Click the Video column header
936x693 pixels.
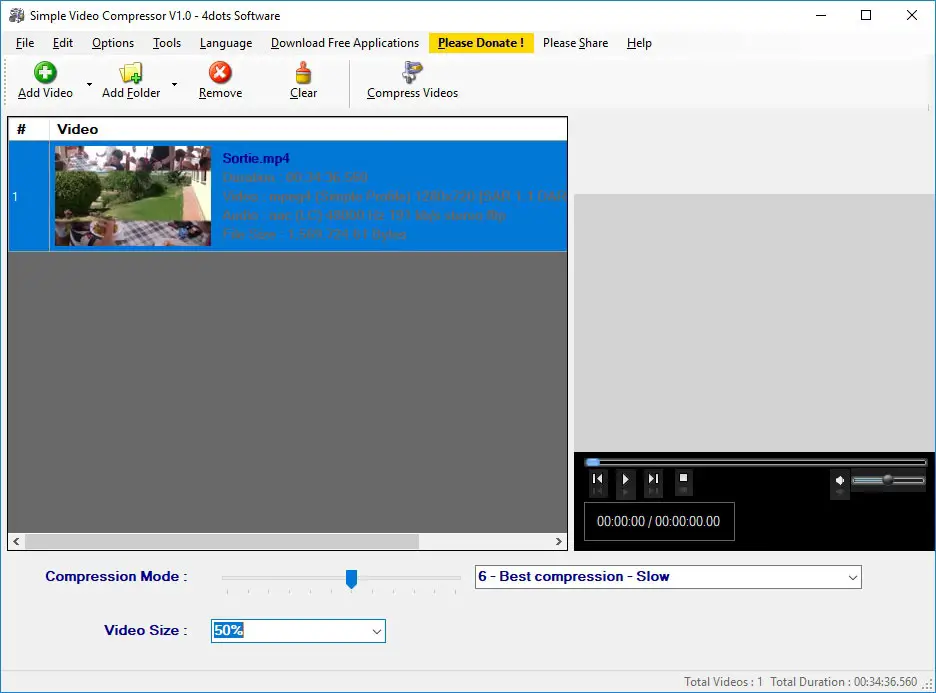308,129
